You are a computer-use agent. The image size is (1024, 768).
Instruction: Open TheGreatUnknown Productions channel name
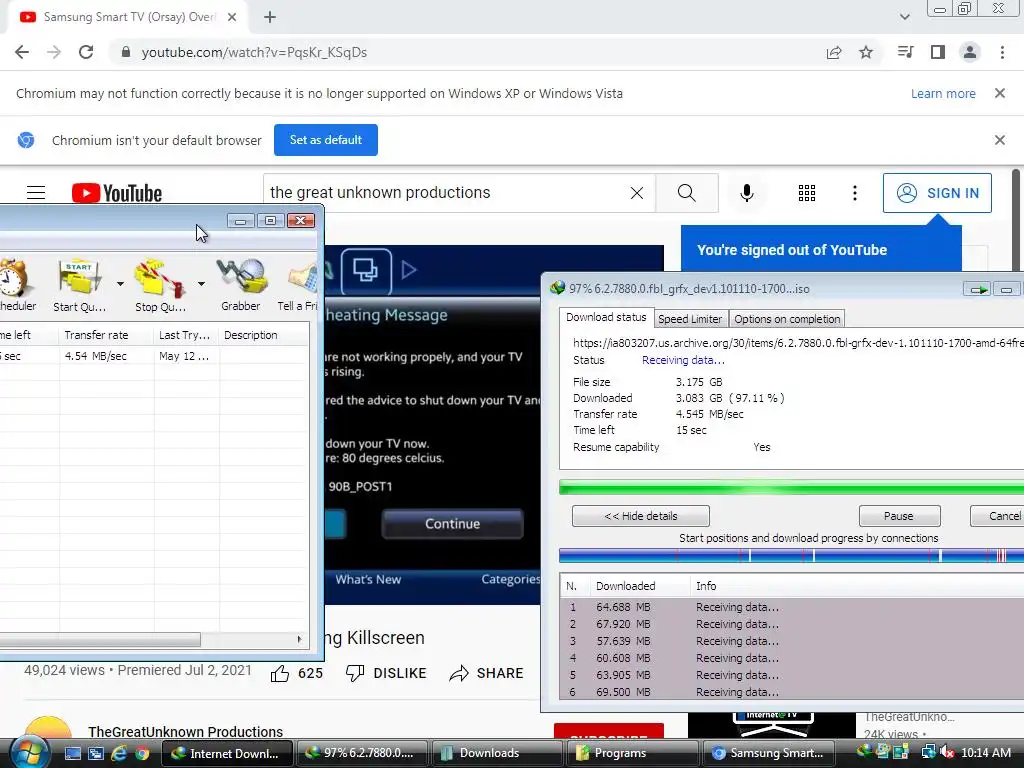pos(185,731)
